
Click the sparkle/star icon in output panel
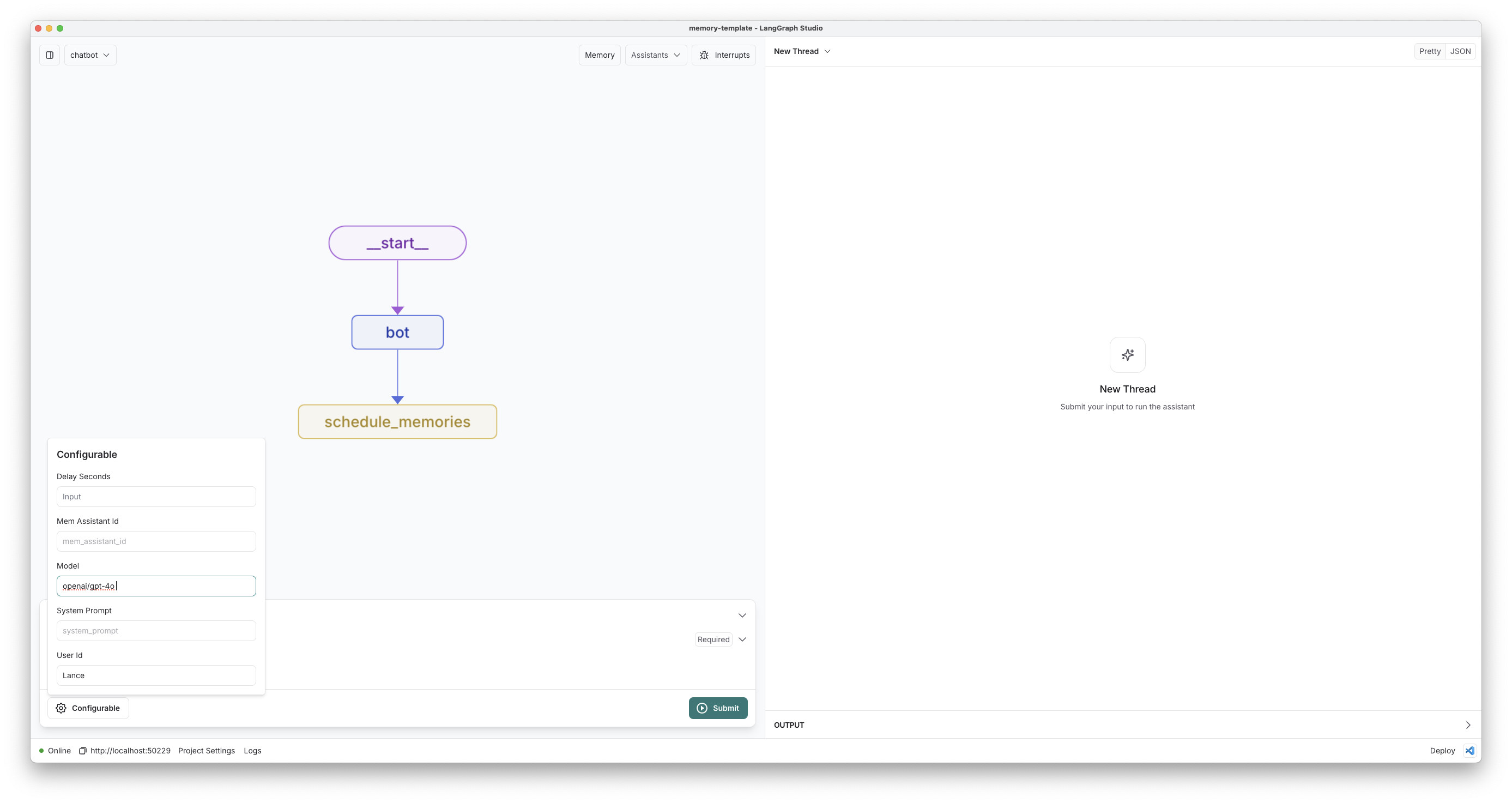[x=1127, y=355]
